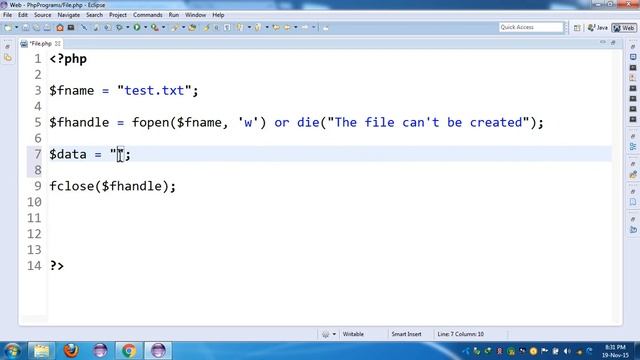Image resolution: width=640 pixels, height=360 pixels.
Task: Switch to the Web perspective
Action: (624, 28)
